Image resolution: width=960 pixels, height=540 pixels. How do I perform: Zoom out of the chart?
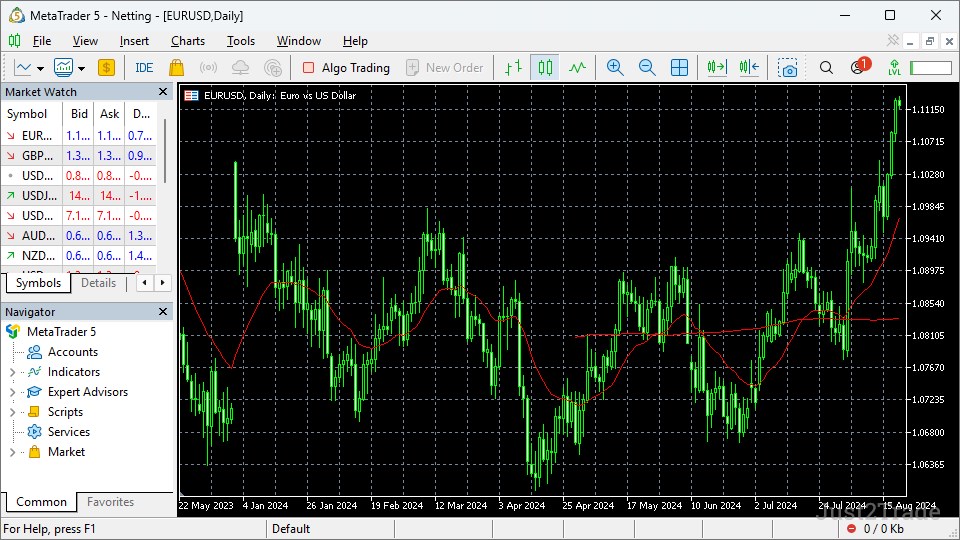[647, 67]
